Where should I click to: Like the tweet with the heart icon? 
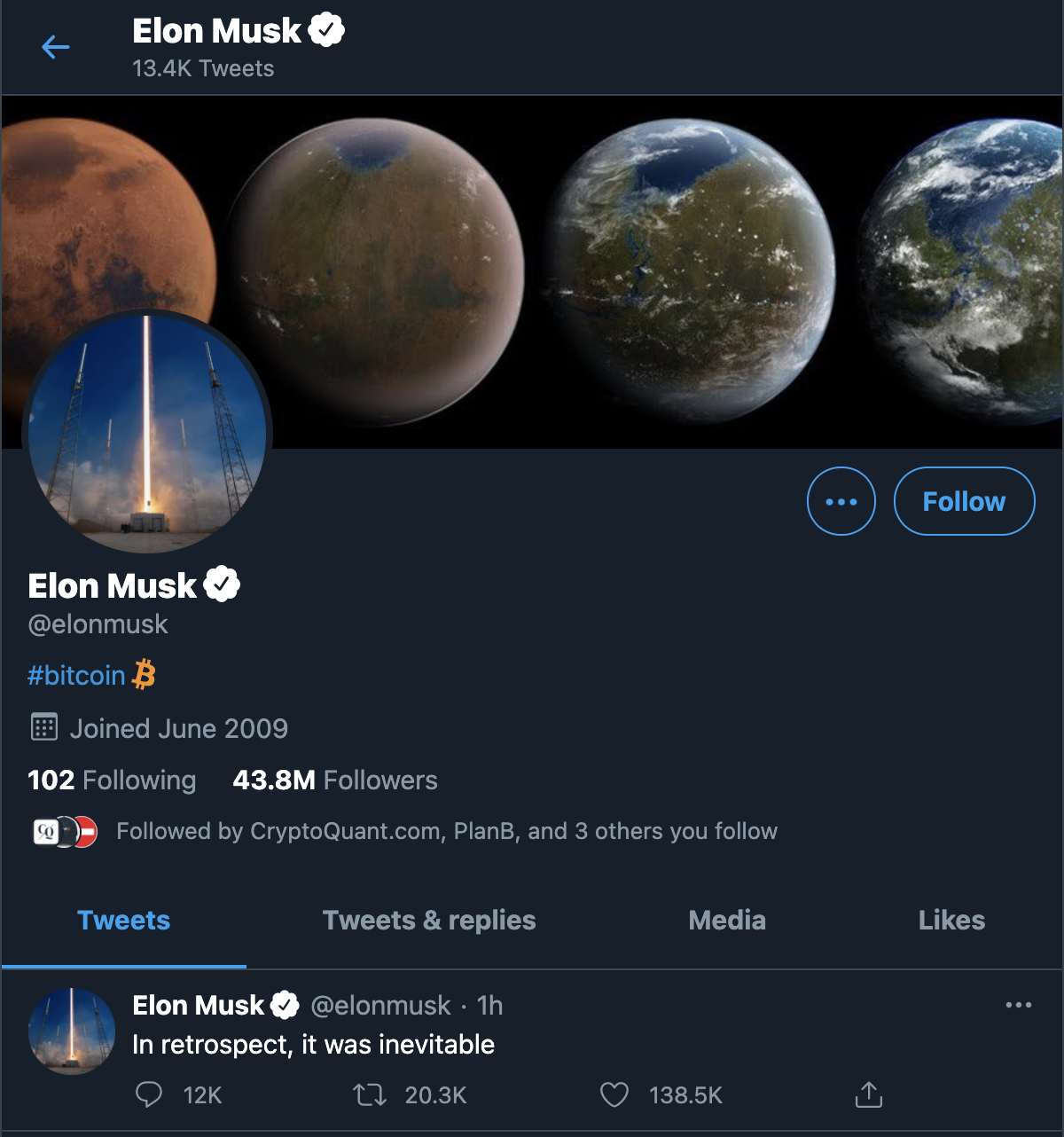click(x=614, y=1095)
